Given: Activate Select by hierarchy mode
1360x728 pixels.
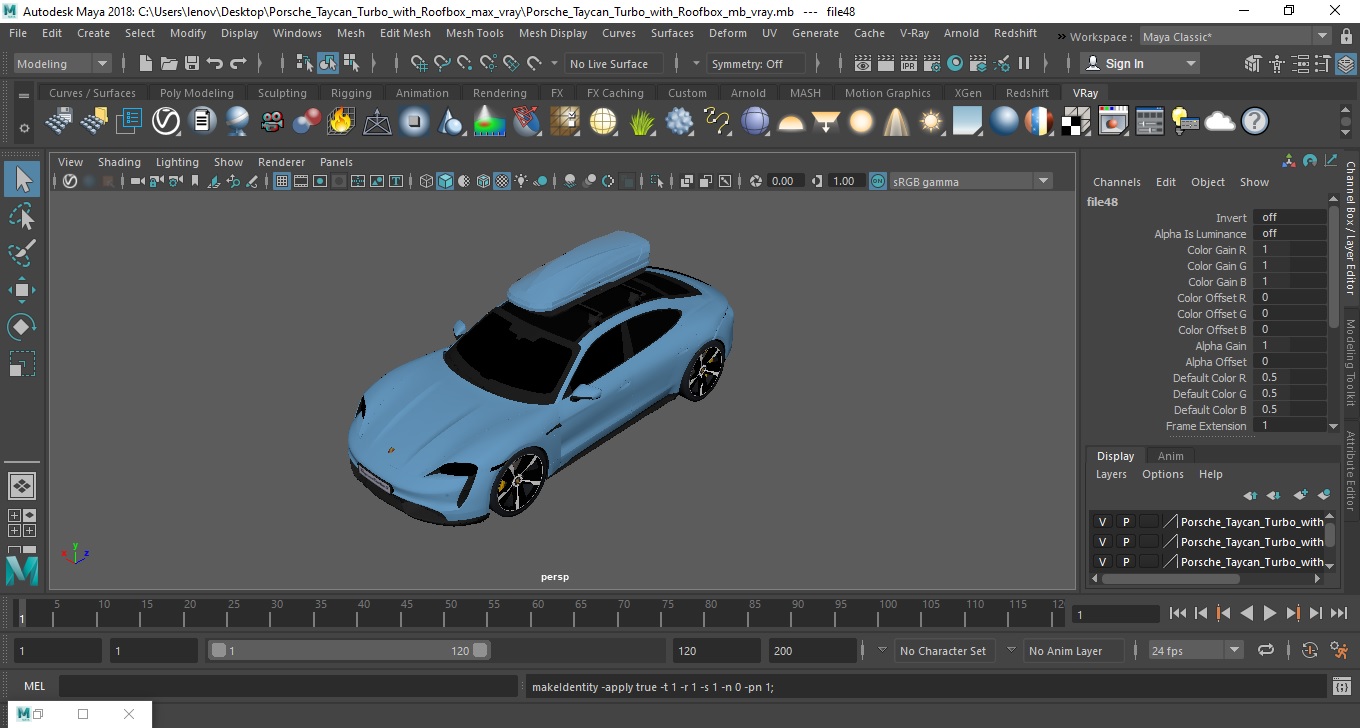Looking at the screenshot, I should (x=305, y=63).
